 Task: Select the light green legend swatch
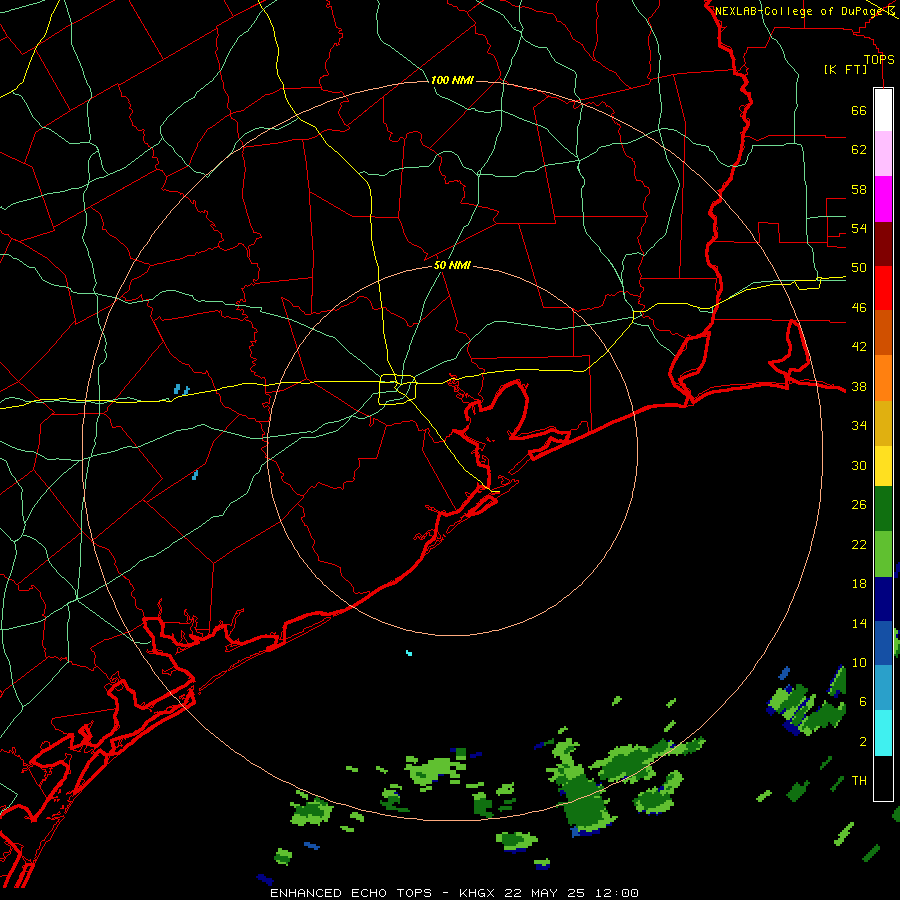[883, 554]
